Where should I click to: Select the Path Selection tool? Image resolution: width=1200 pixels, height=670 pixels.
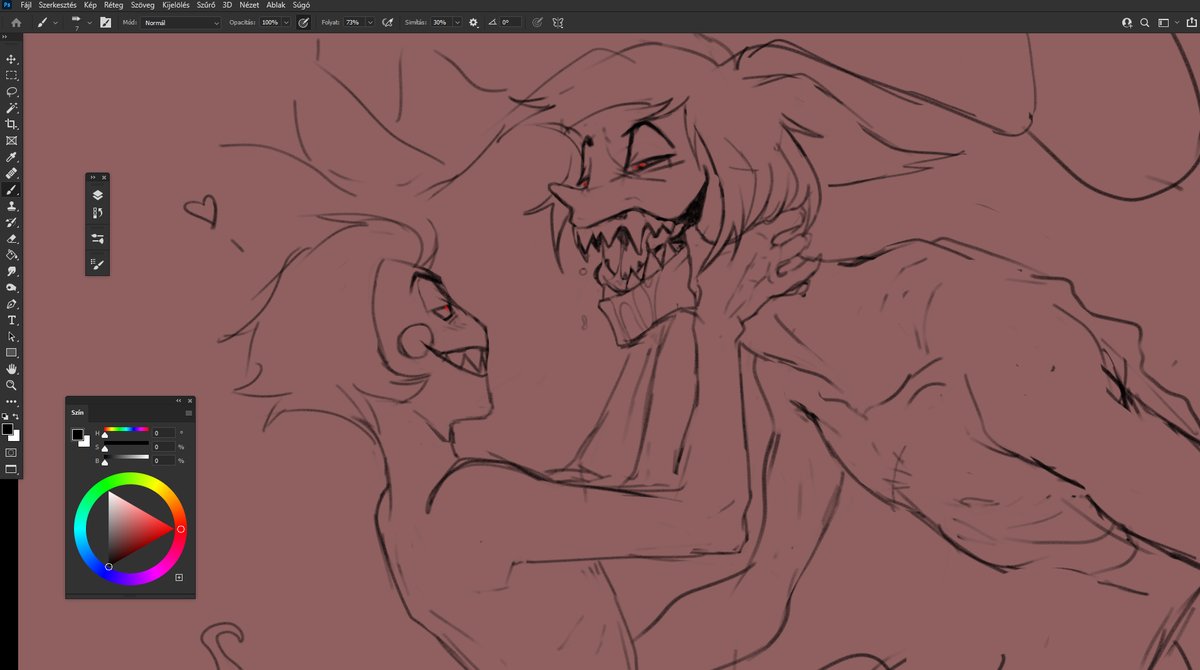pos(12,336)
